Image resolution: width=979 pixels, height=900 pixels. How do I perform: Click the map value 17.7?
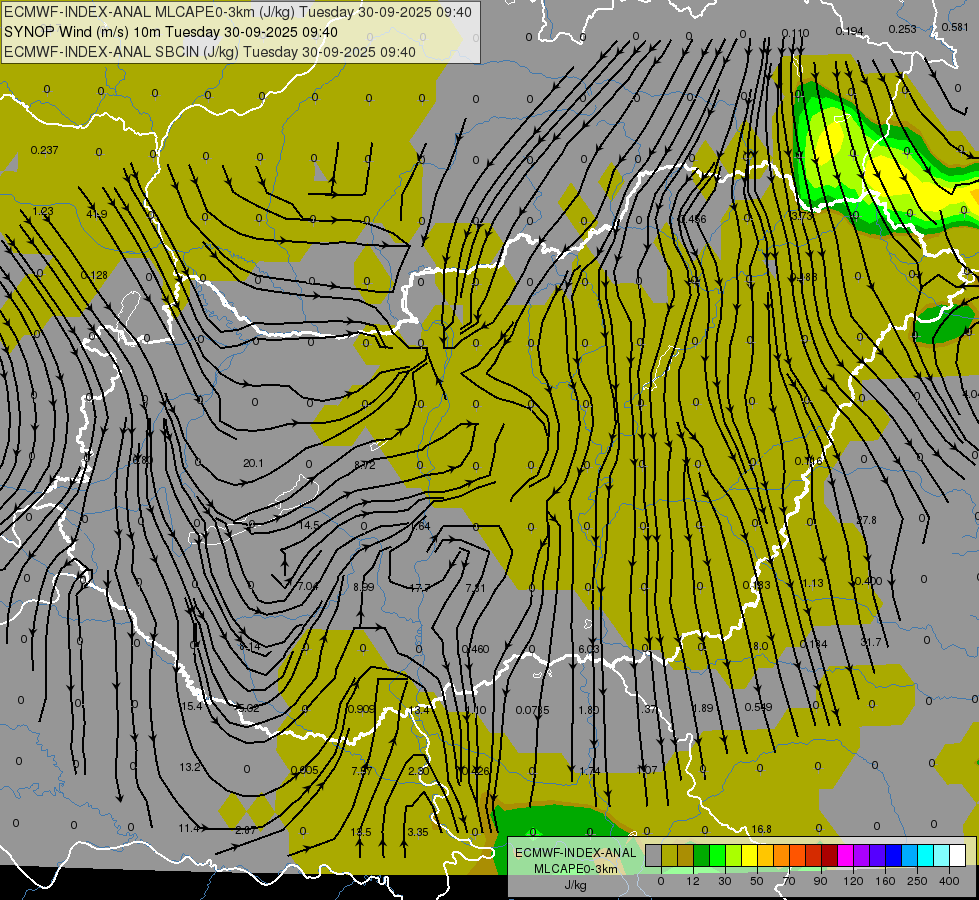click(420, 588)
